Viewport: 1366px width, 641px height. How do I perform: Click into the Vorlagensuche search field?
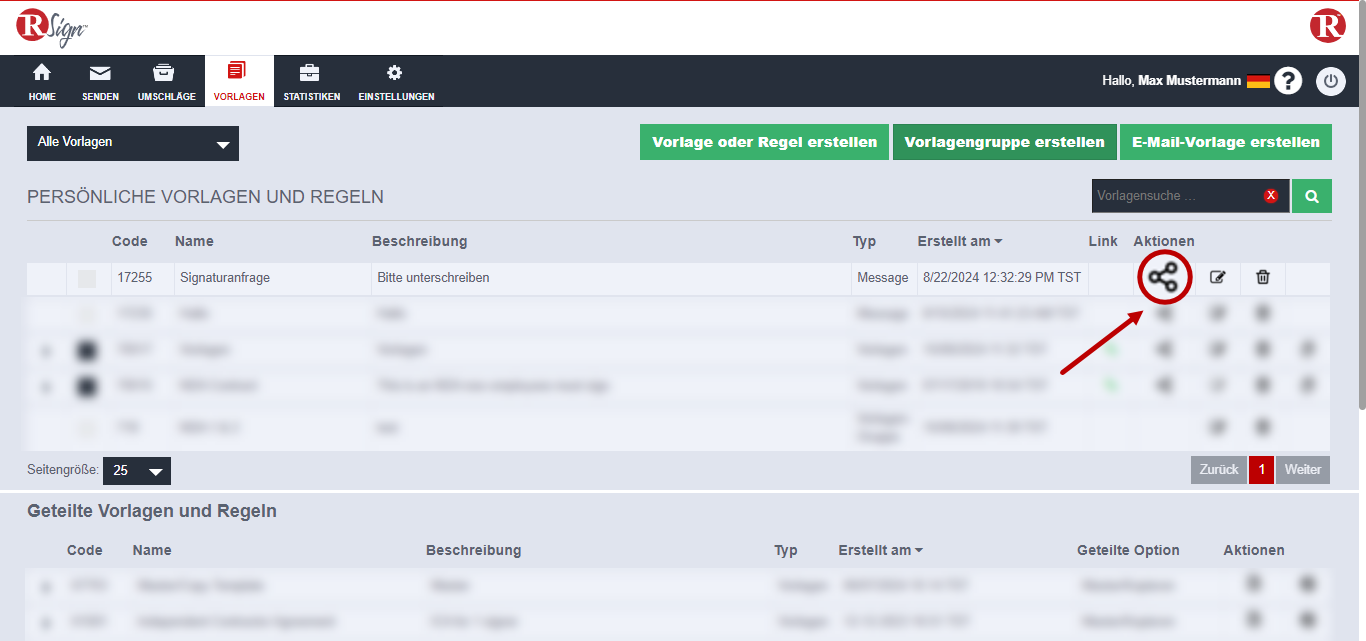pos(1175,196)
